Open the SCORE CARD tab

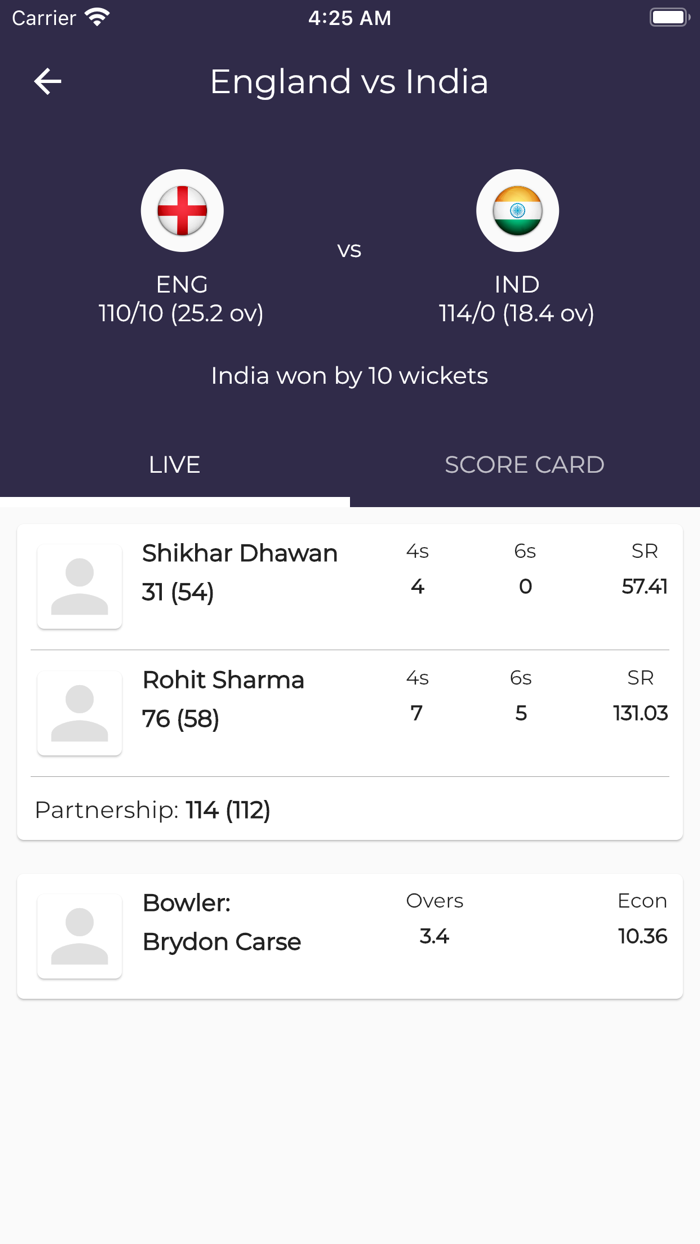[x=524, y=465]
